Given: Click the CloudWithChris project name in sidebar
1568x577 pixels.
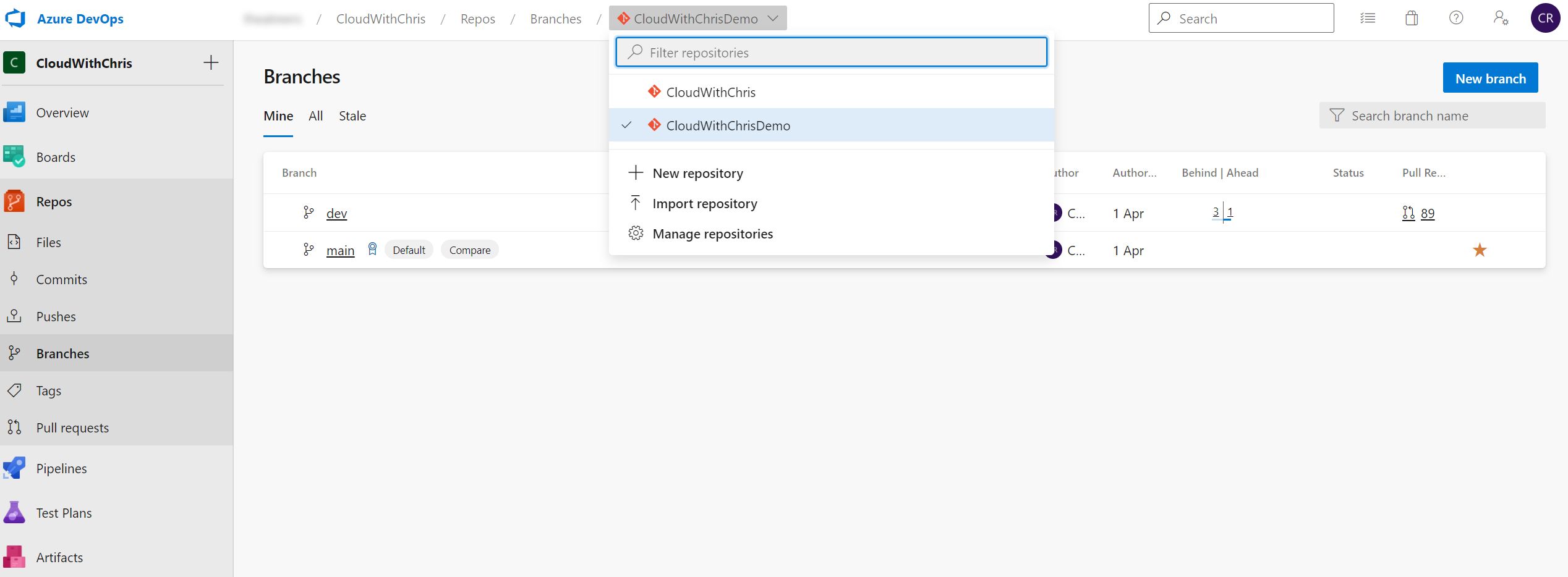Looking at the screenshot, I should click(84, 63).
